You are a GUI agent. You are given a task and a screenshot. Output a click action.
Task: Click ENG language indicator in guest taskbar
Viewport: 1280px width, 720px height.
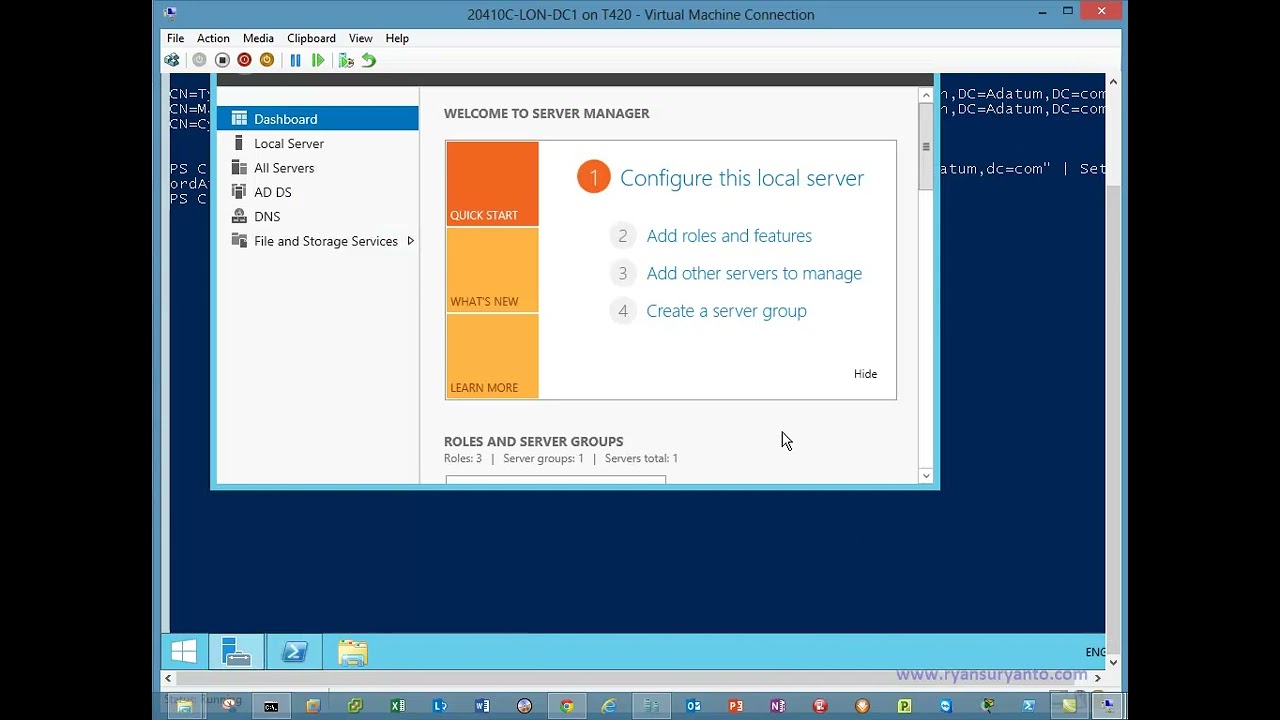[1095, 652]
